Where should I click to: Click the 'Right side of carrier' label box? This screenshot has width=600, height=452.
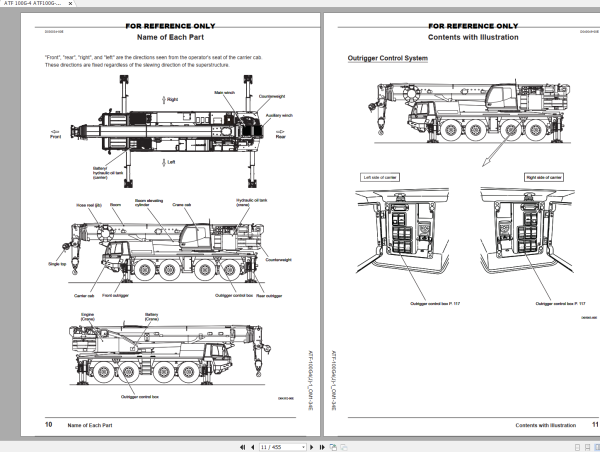pos(544,177)
